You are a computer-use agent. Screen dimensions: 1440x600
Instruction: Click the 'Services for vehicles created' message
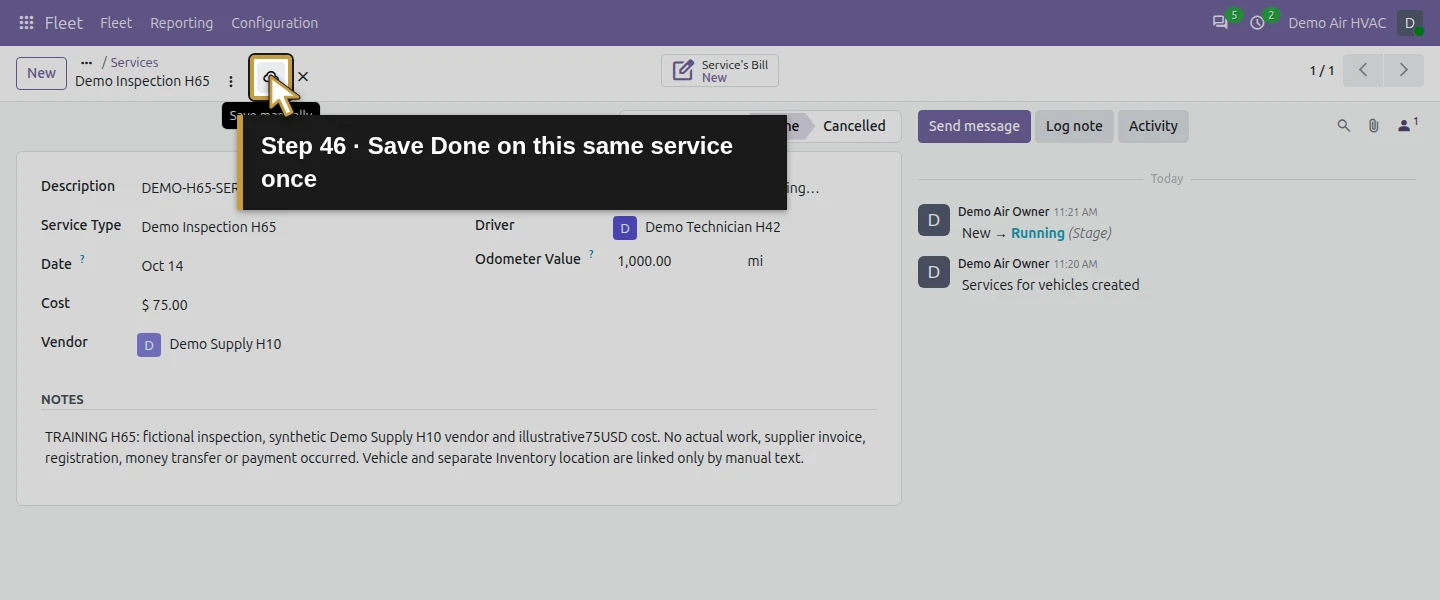(1051, 285)
